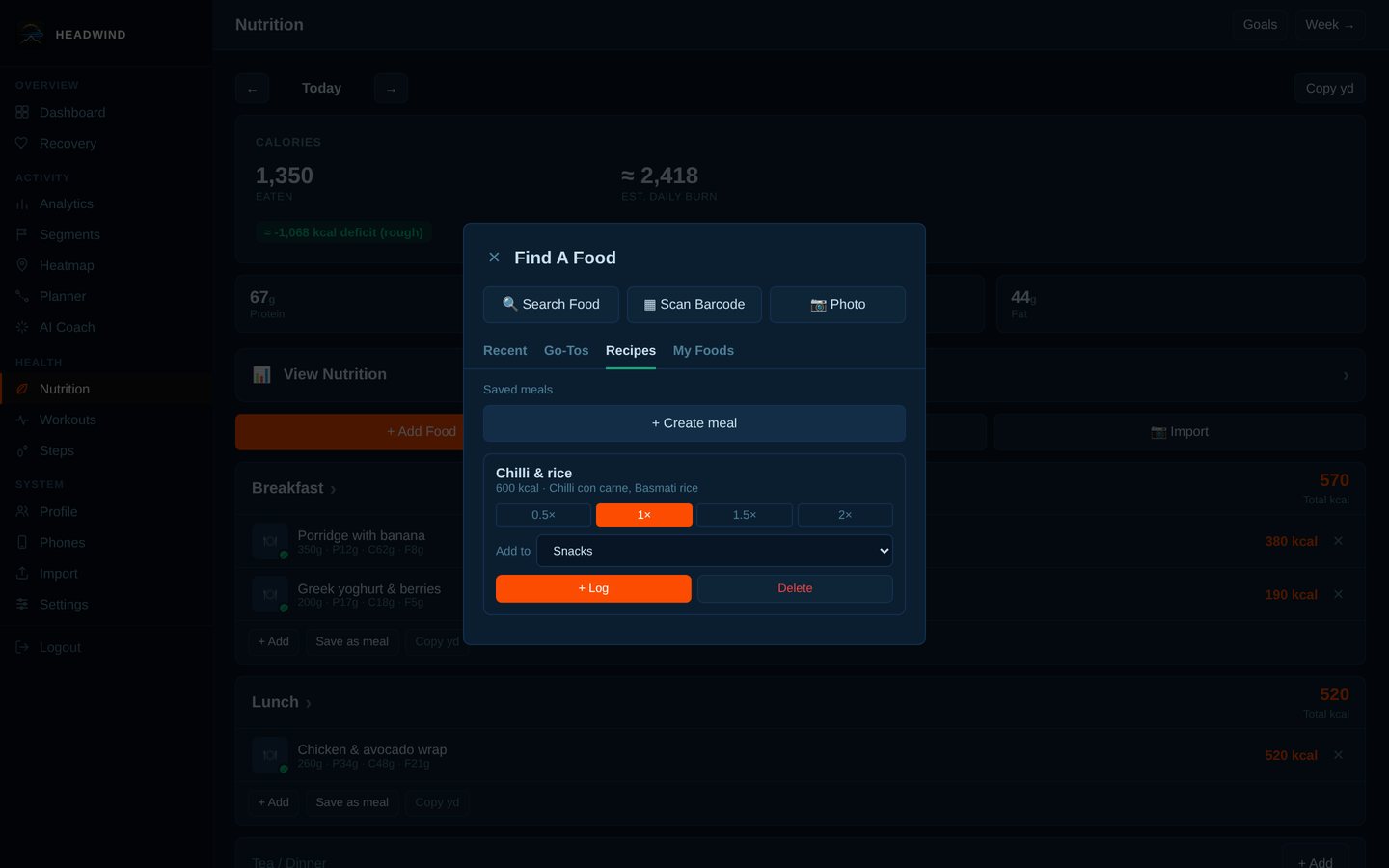Click the Today date label

coord(321,88)
